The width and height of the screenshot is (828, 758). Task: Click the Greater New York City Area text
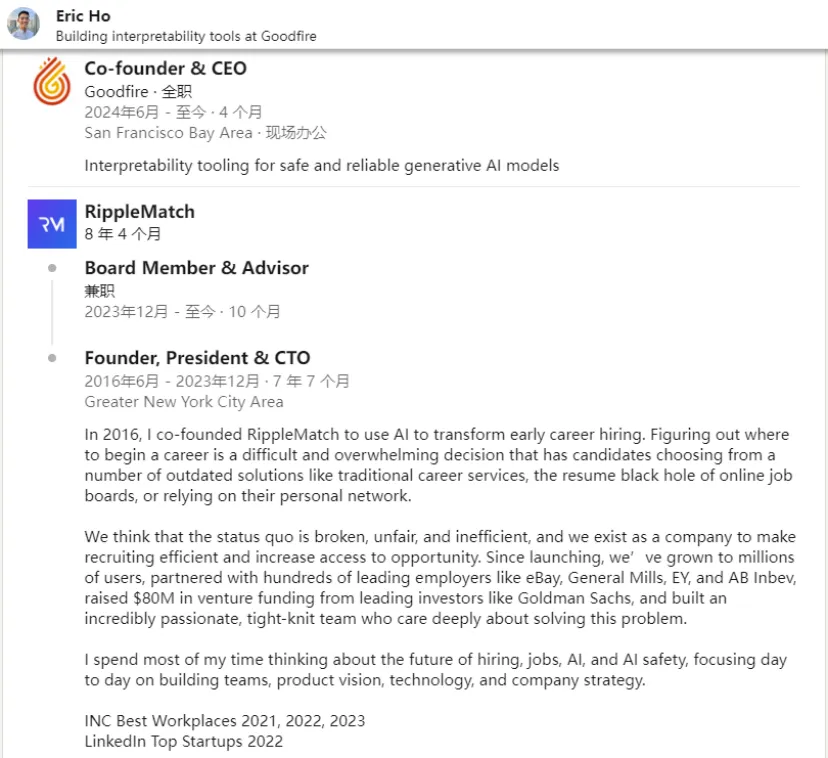tap(184, 402)
